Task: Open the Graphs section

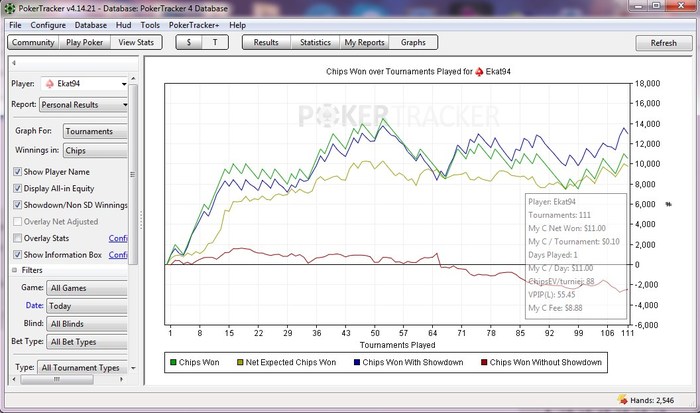Action: pos(413,42)
